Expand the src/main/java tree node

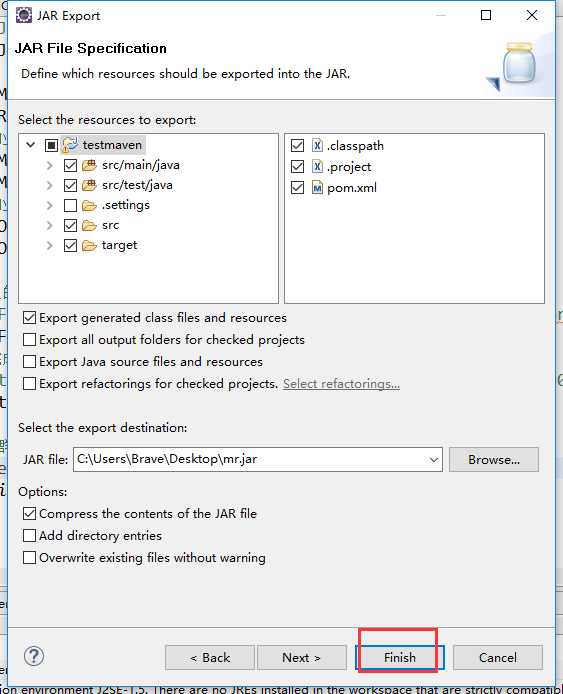[50, 166]
